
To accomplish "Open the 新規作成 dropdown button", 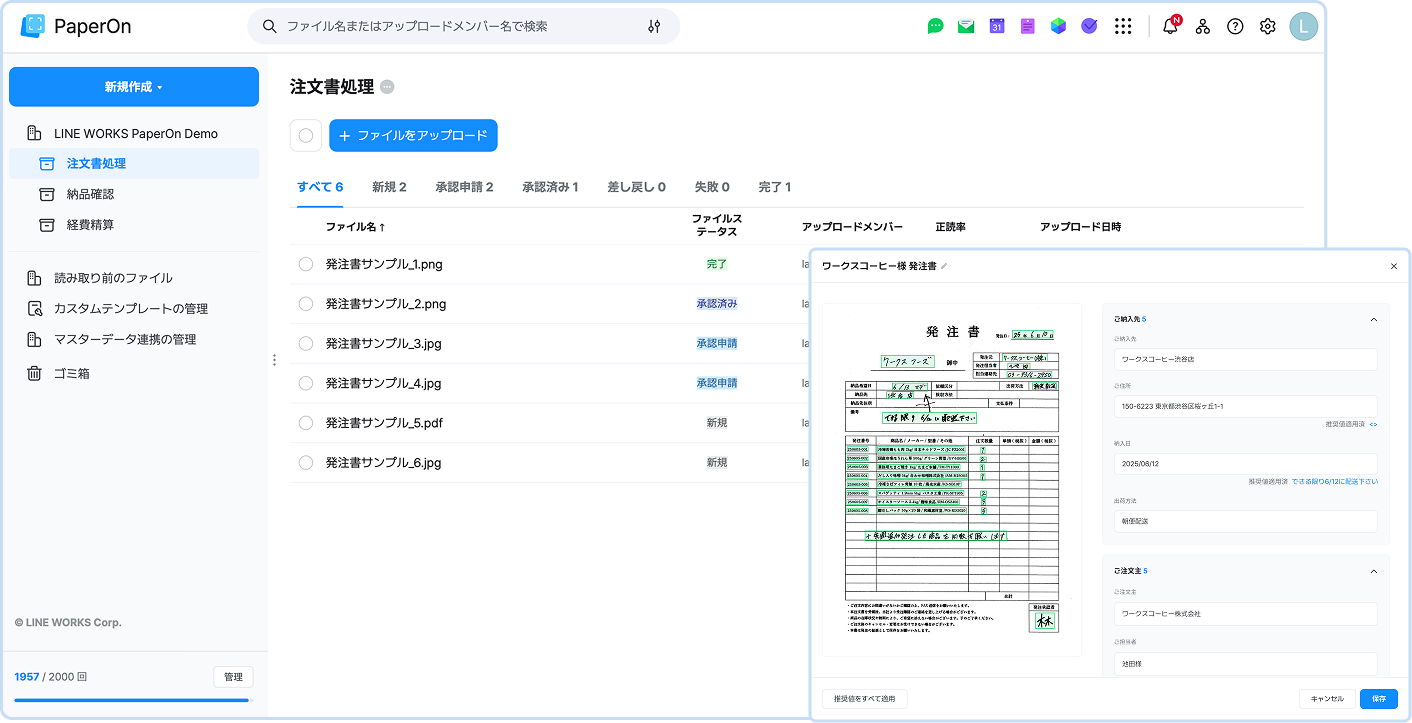I will (134, 87).
